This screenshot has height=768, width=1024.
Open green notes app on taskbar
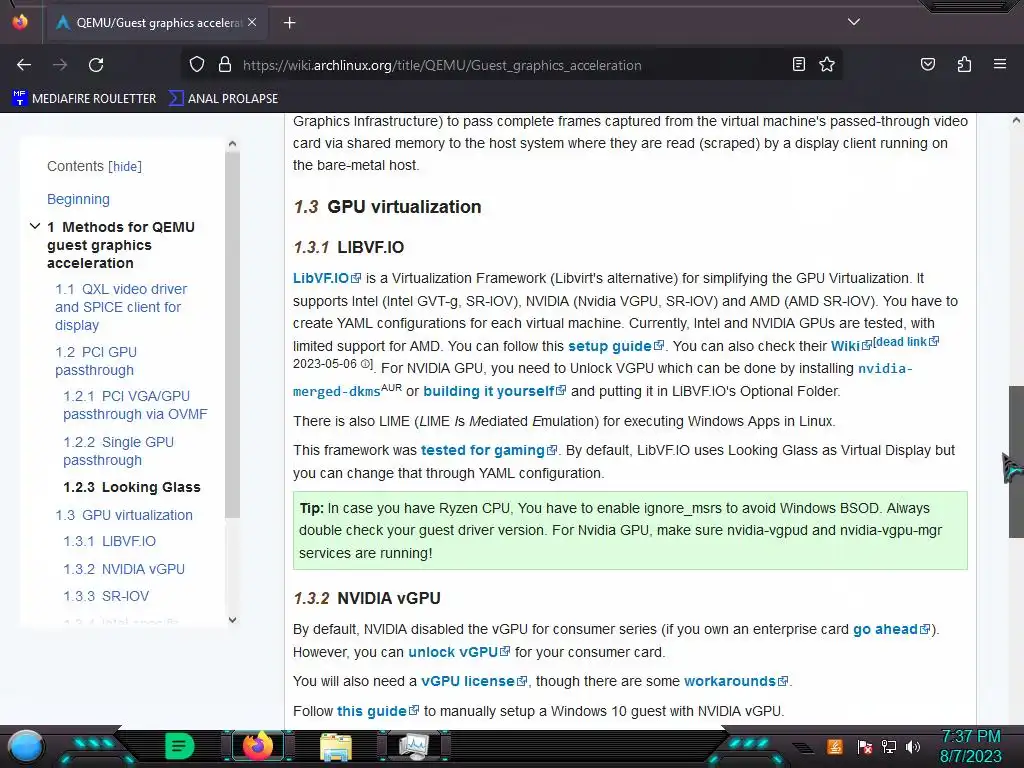[179, 746]
